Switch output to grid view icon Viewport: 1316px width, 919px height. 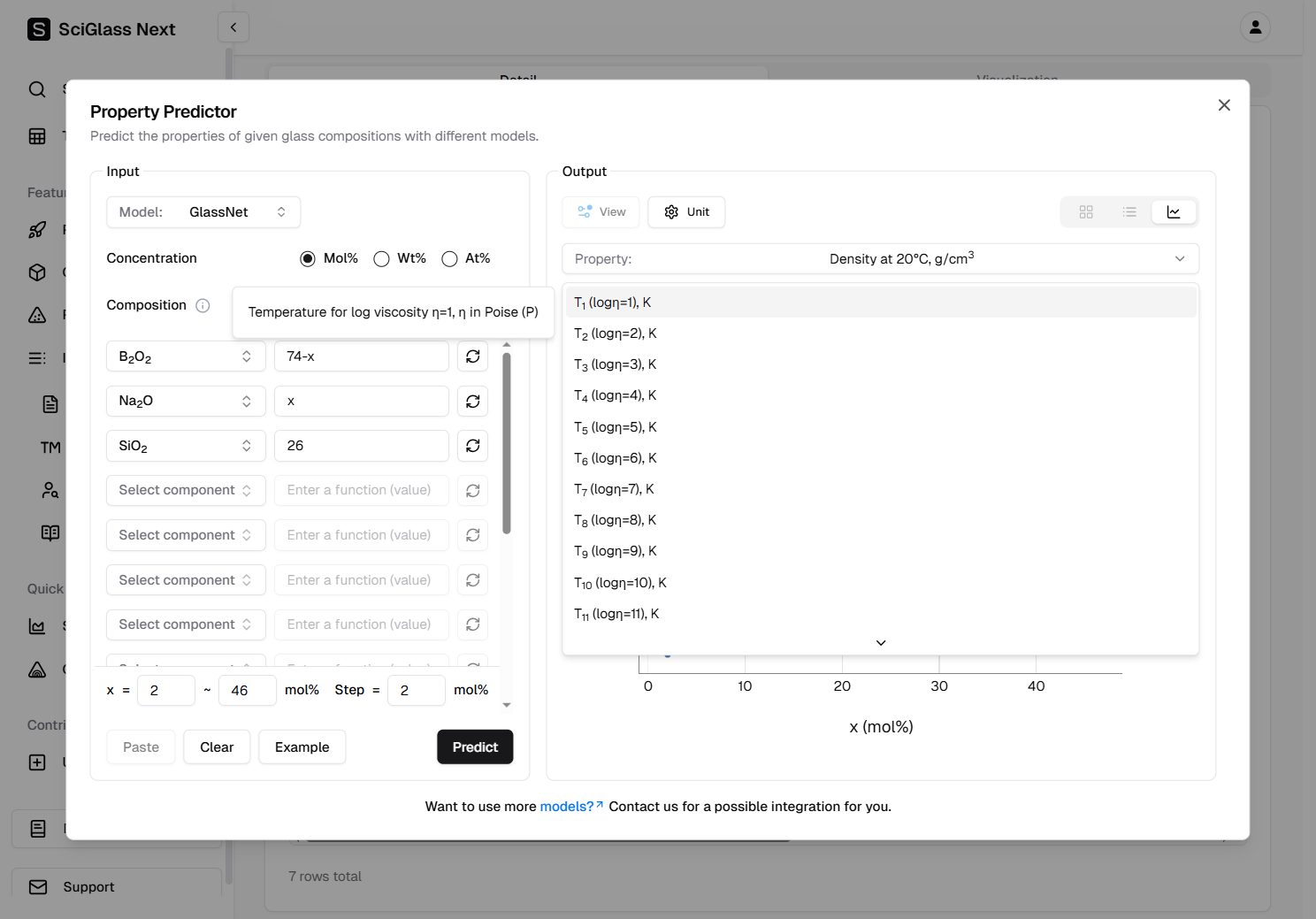point(1086,212)
